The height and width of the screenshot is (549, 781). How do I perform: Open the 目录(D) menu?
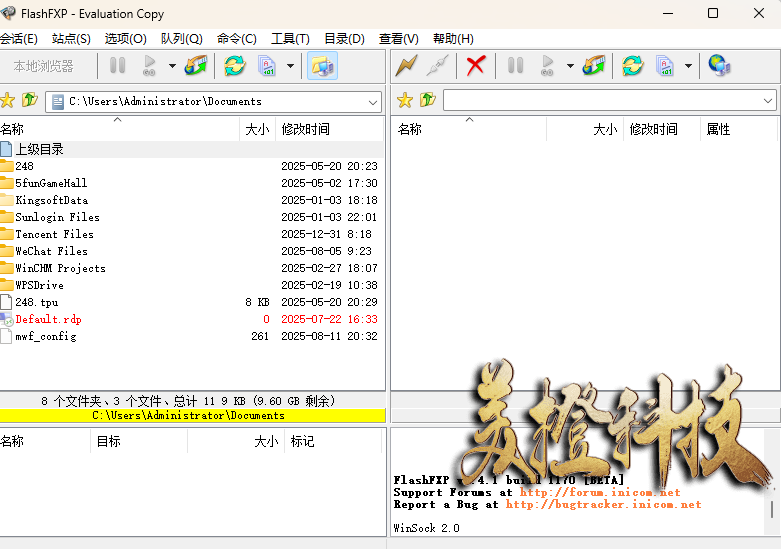click(345, 39)
